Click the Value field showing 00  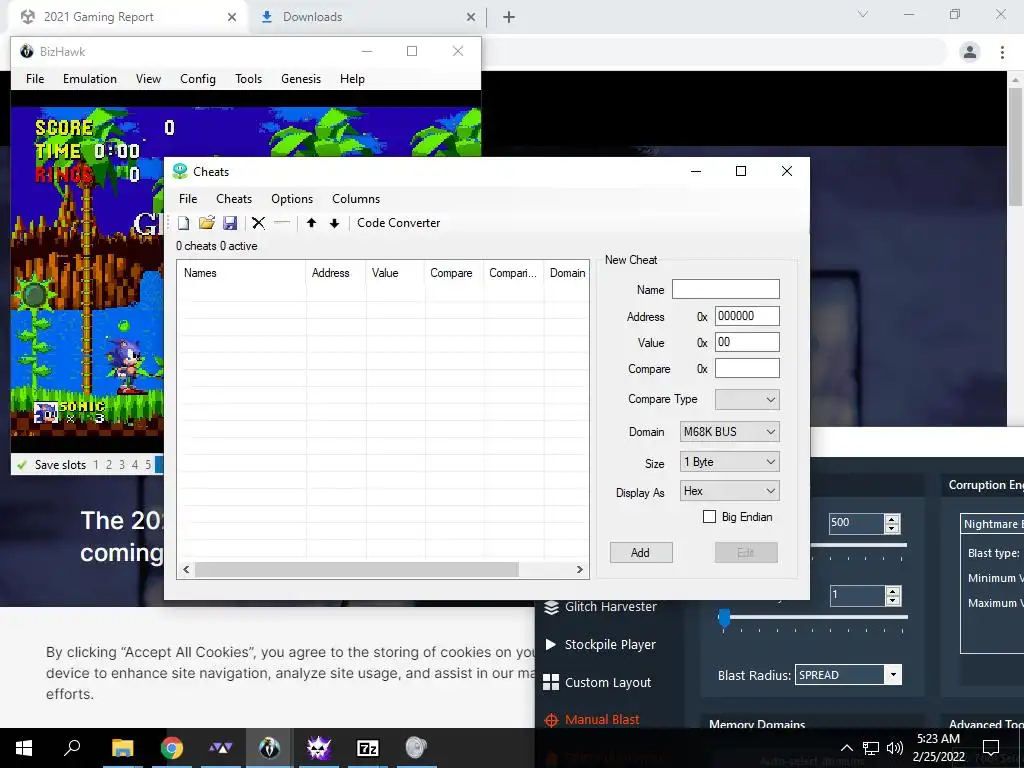(747, 342)
